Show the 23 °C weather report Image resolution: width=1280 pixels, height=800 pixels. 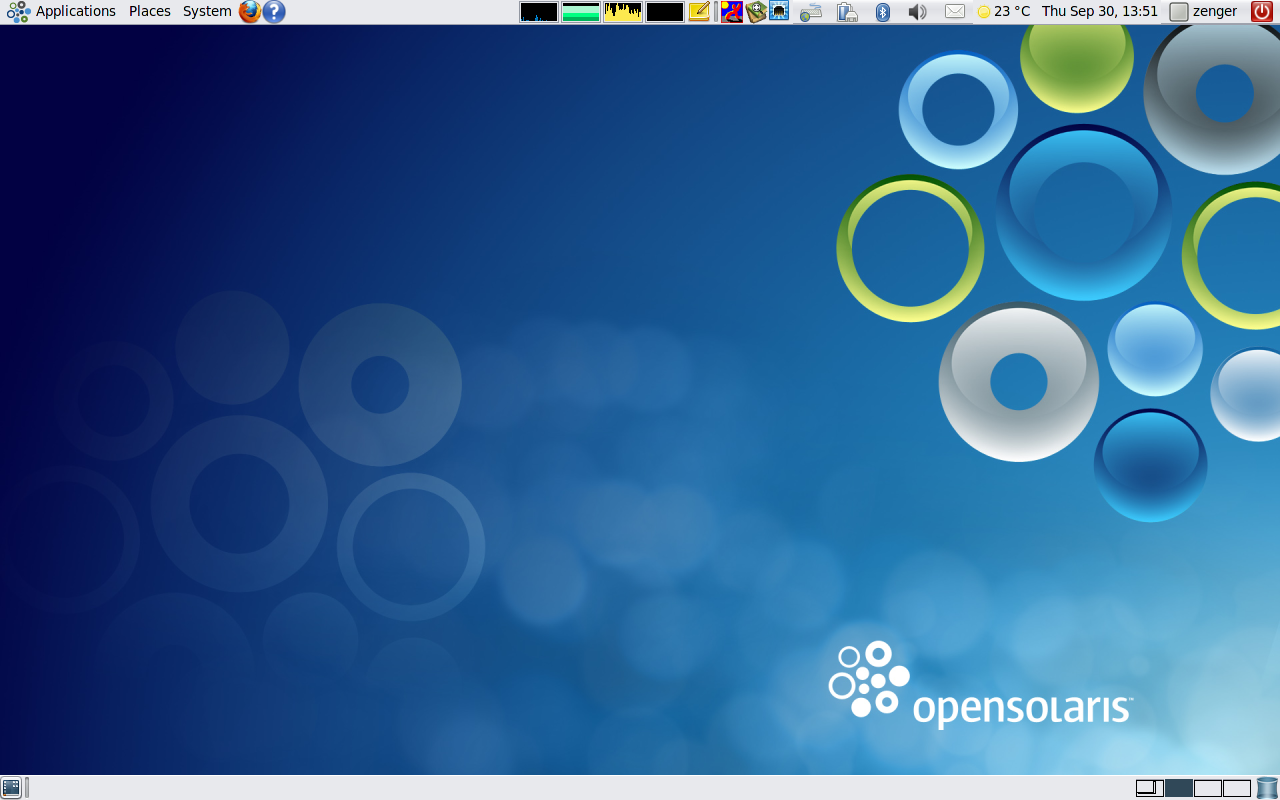pos(1004,12)
